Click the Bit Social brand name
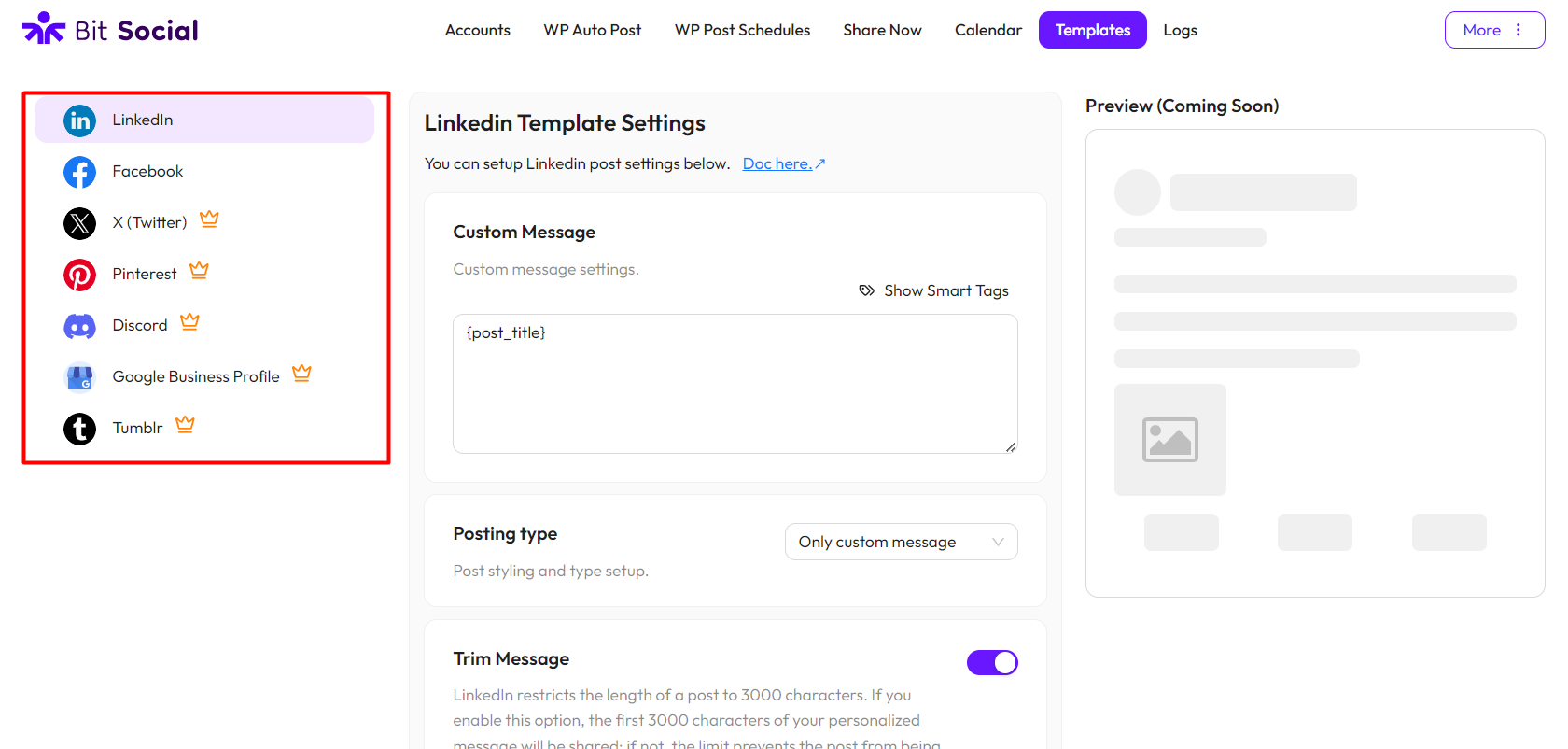The width and height of the screenshot is (1568, 749). pyautogui.click(x=136, y=31)
